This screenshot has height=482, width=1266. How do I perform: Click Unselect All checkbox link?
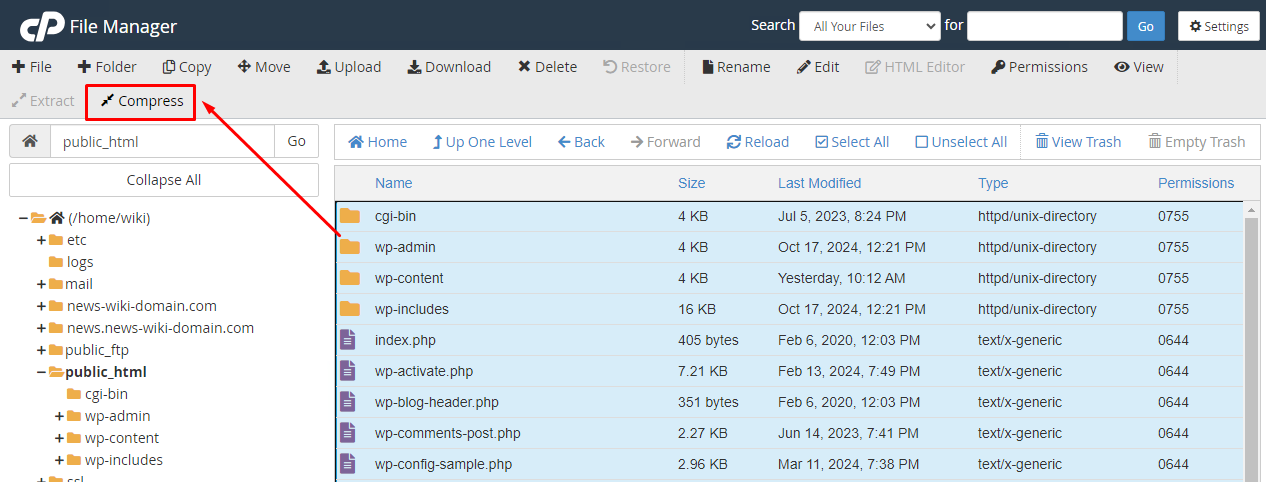click(961, 142)
